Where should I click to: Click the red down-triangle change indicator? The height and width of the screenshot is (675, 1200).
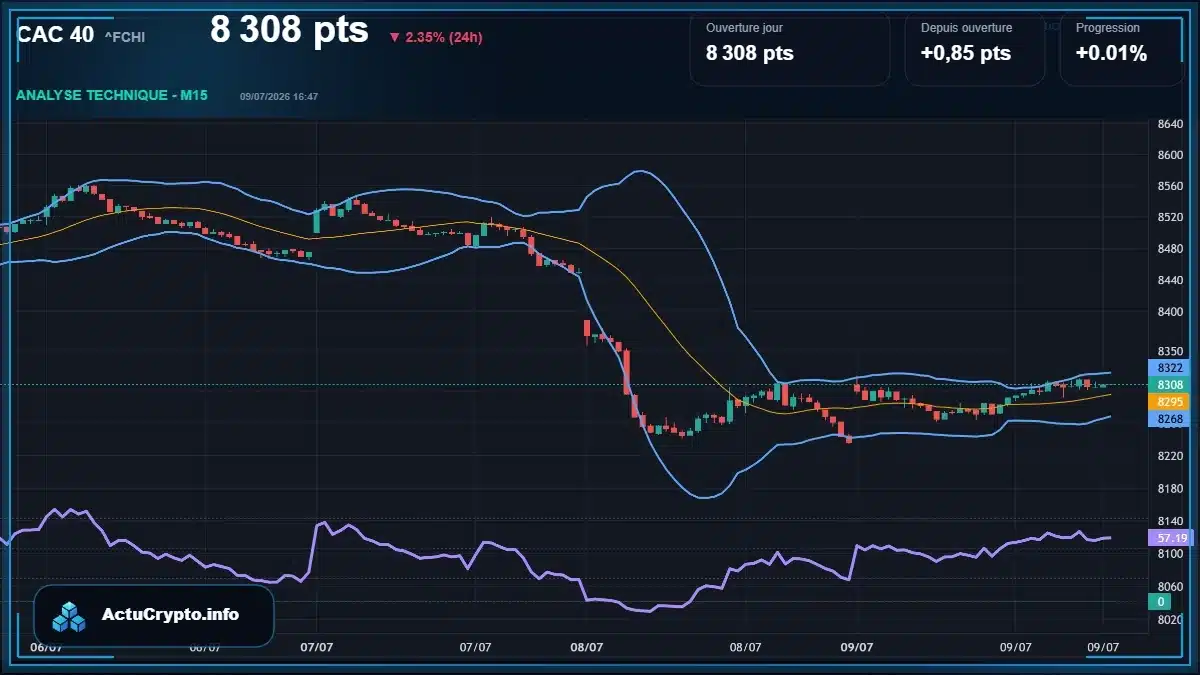(x=394, y=38)
